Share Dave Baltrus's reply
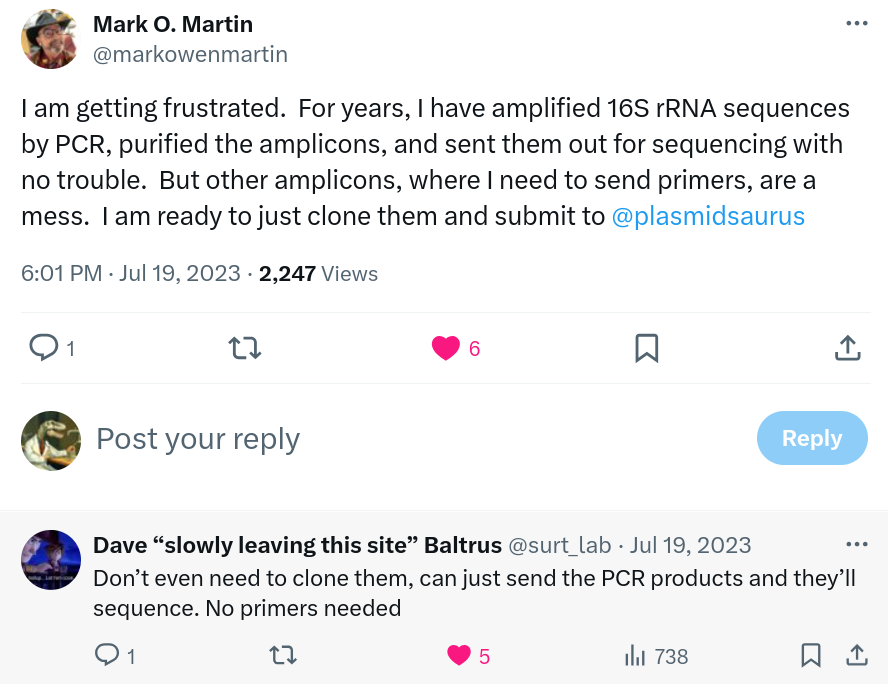This screenshot has width=888, height=684. pyautogui.click(x=857, y=656)
